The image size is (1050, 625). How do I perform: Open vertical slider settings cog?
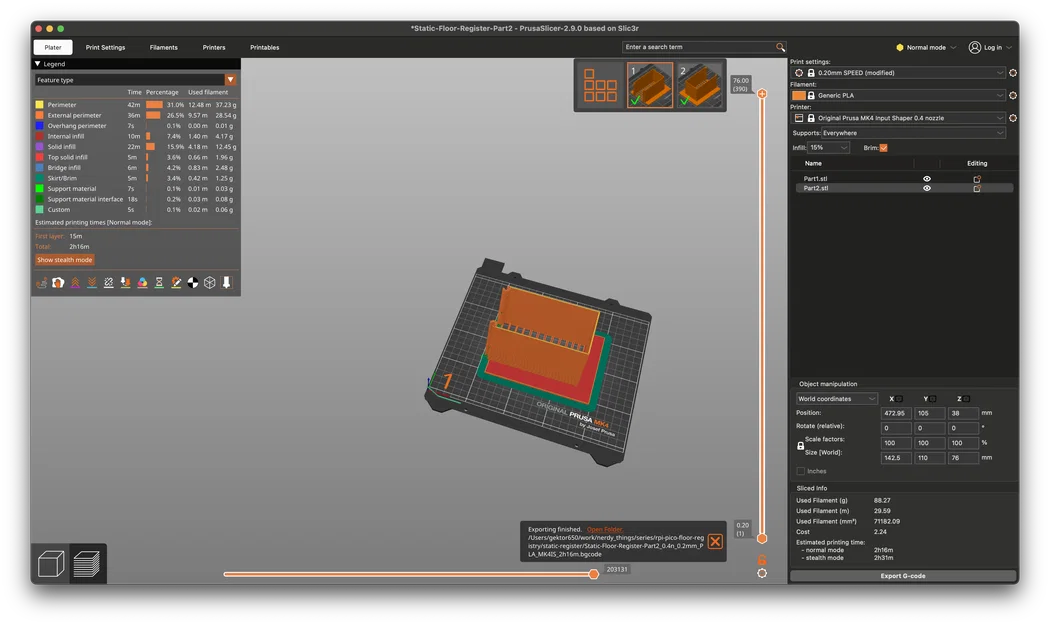point(762,573)
